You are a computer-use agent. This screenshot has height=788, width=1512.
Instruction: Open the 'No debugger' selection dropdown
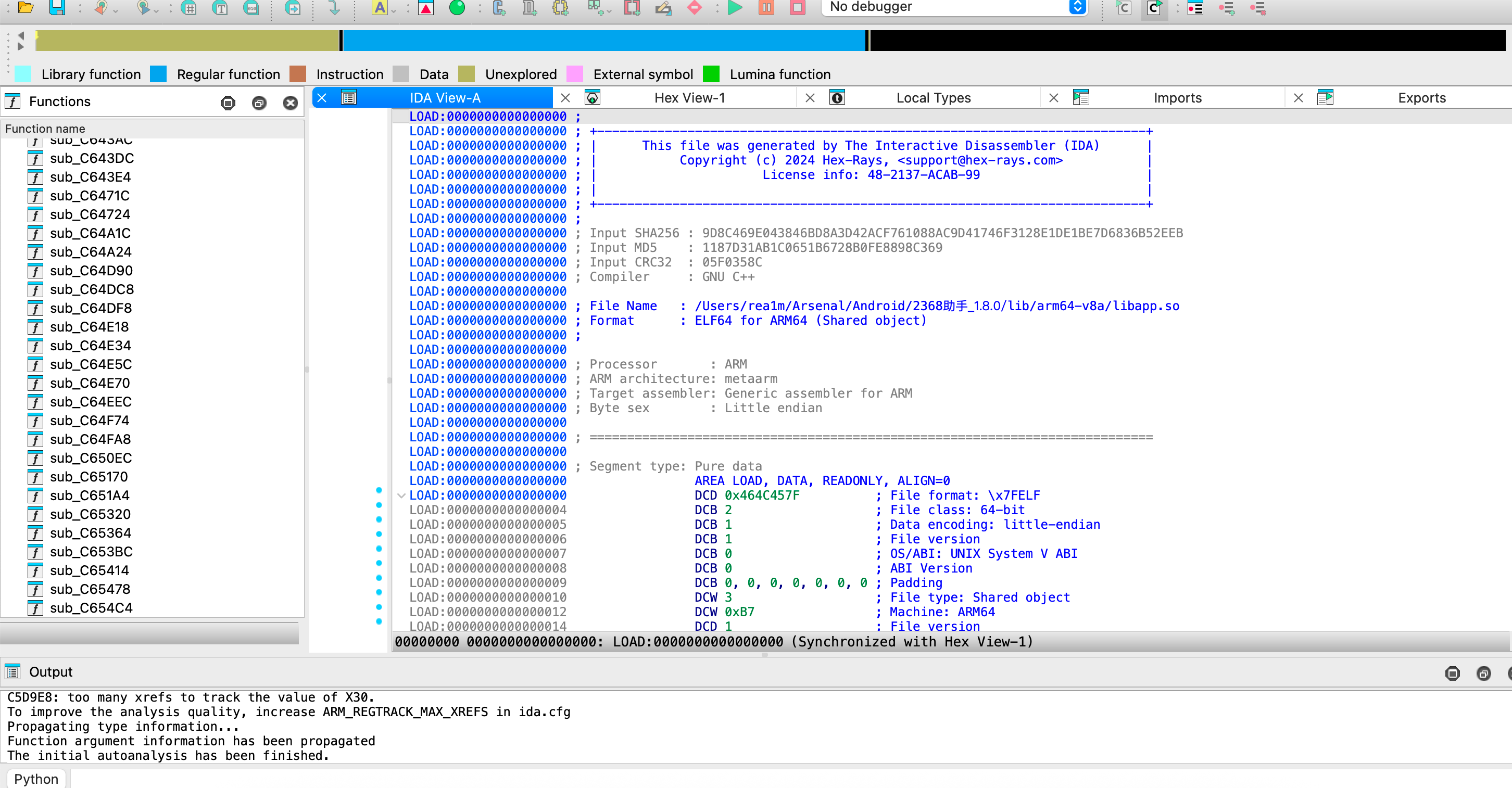[x=954, y=7]
